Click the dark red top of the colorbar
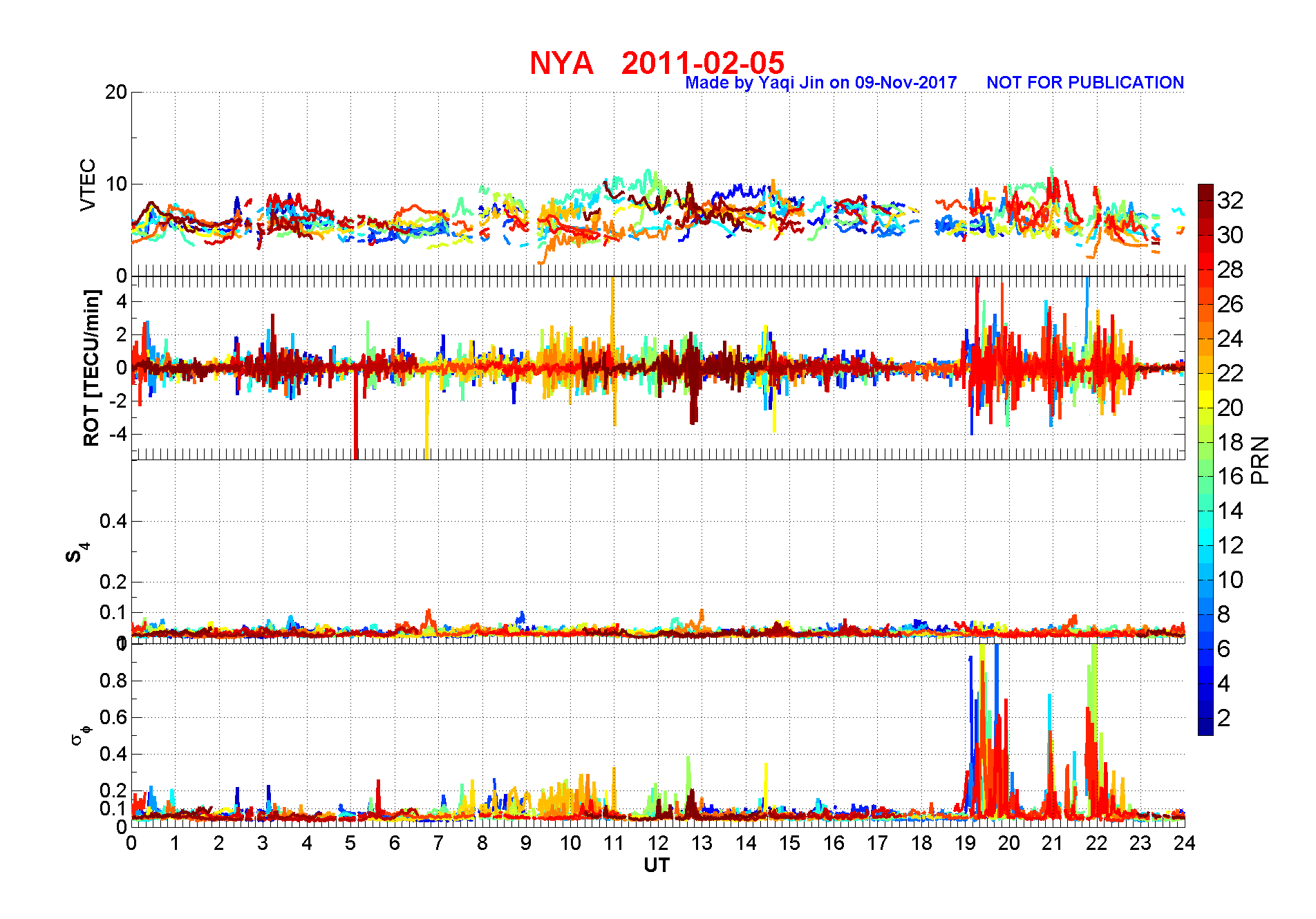This screenshot has height=919, width=1316. 1205,192
